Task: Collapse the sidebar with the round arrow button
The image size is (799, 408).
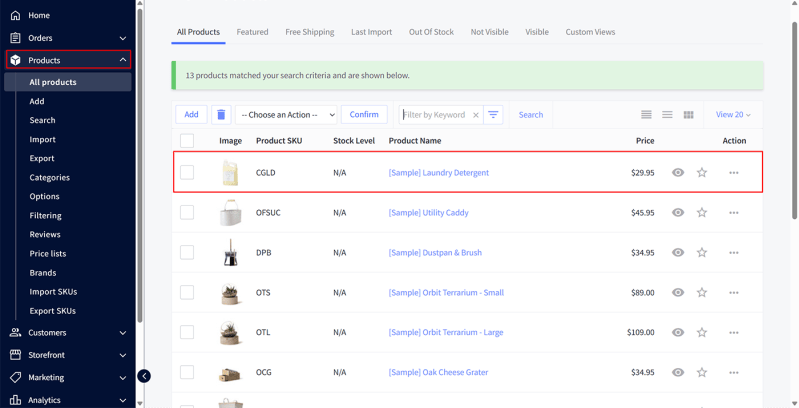Action: tap(144, 376)
